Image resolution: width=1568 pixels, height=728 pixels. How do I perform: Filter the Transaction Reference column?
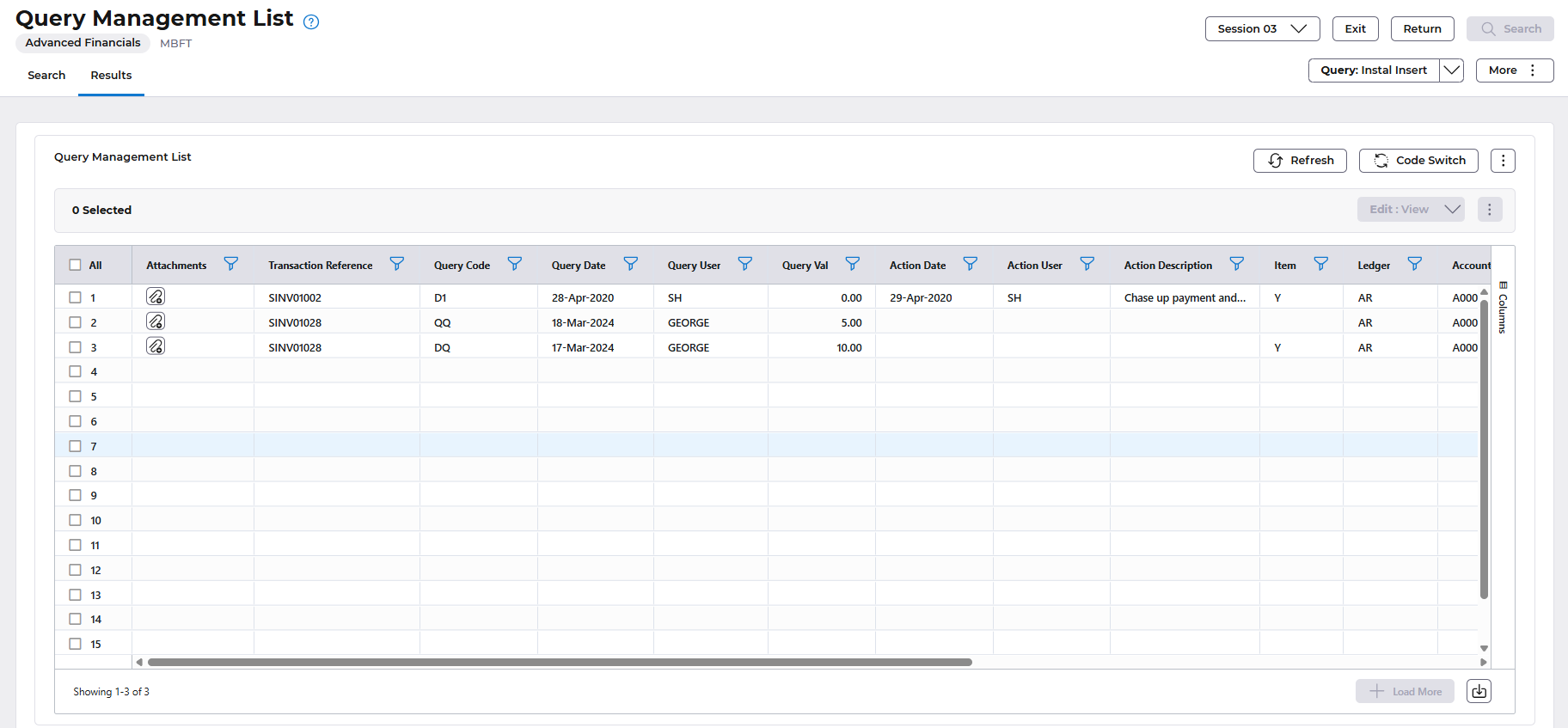(x=396, y=264)
